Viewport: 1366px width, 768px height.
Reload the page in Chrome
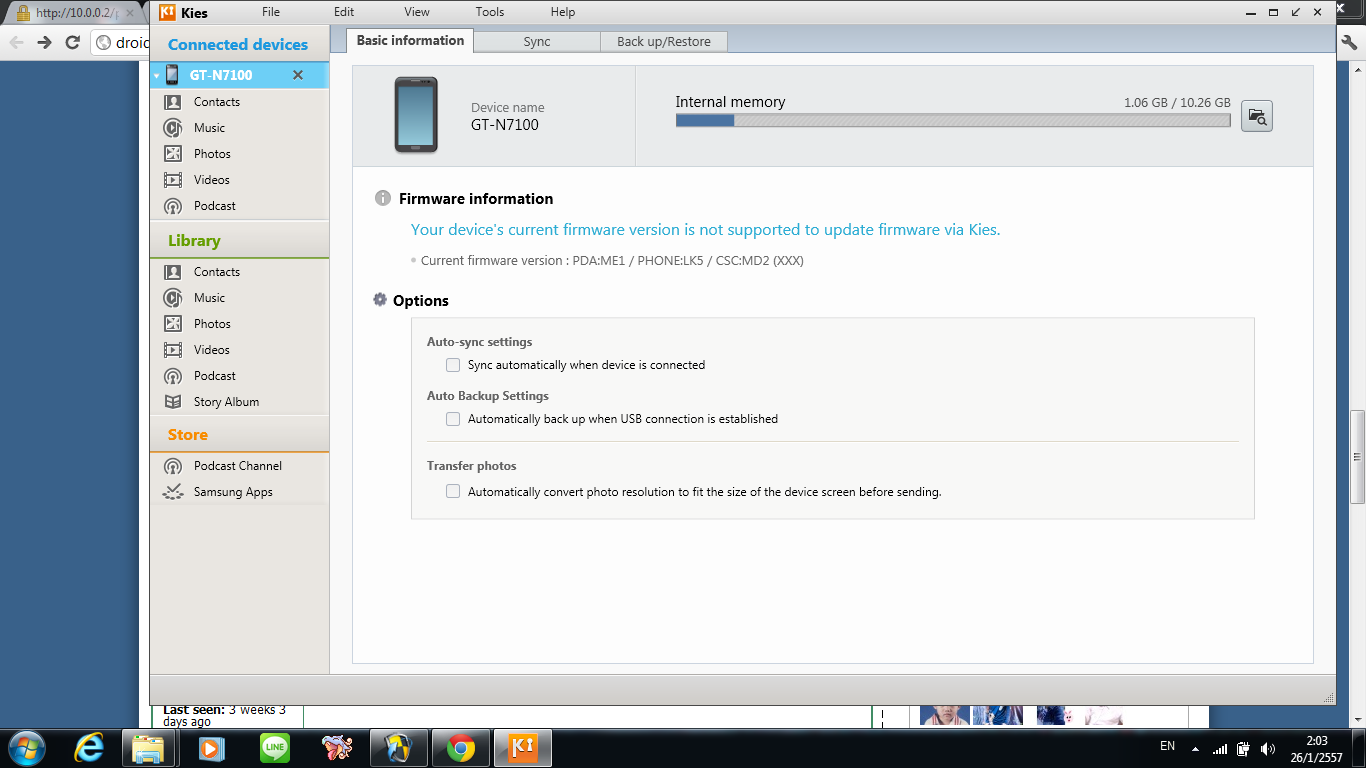[72, 42]
